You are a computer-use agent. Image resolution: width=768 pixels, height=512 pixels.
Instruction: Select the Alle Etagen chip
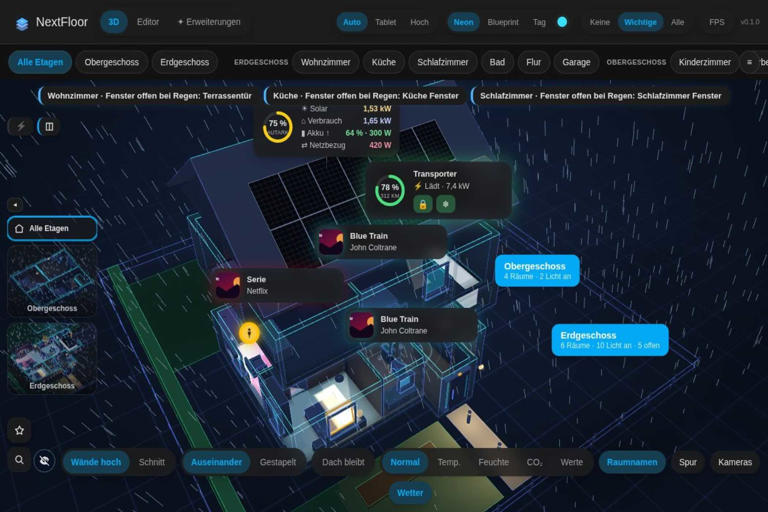(40, 62)
